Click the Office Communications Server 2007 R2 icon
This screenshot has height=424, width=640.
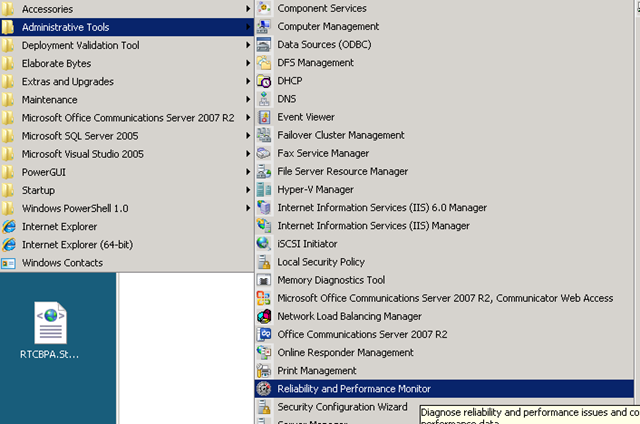(x=264, y=334)
